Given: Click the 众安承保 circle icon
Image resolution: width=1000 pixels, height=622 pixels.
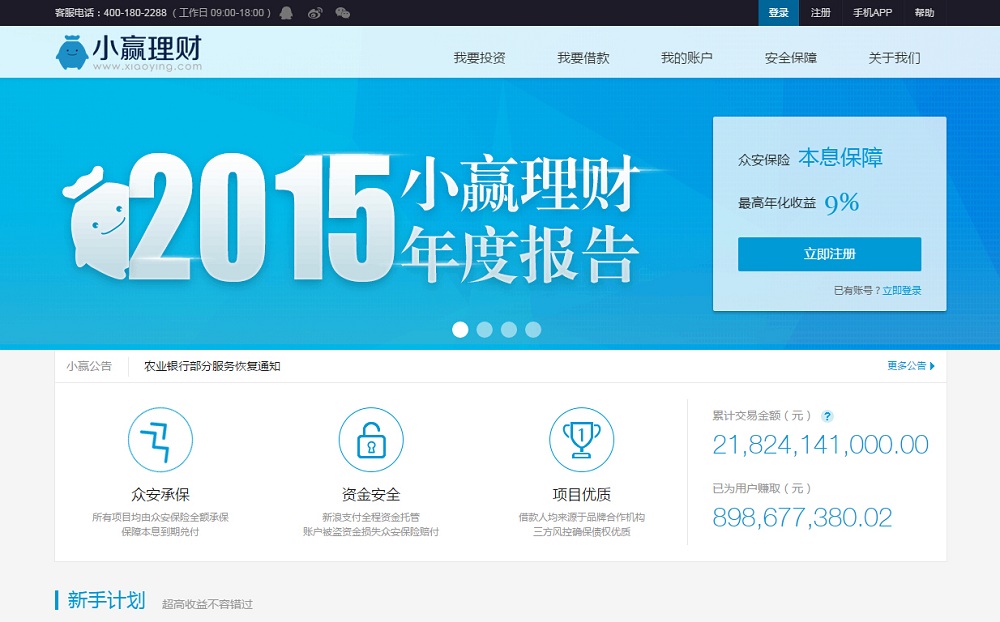Looking at the screenshot, I should pos(160,440).
